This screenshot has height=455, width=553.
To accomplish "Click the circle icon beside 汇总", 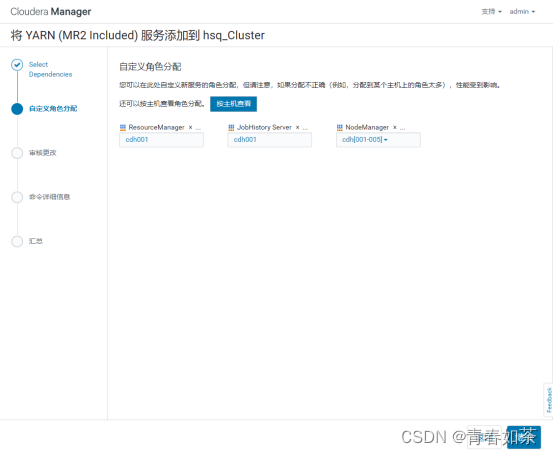I will pos(17,241).
